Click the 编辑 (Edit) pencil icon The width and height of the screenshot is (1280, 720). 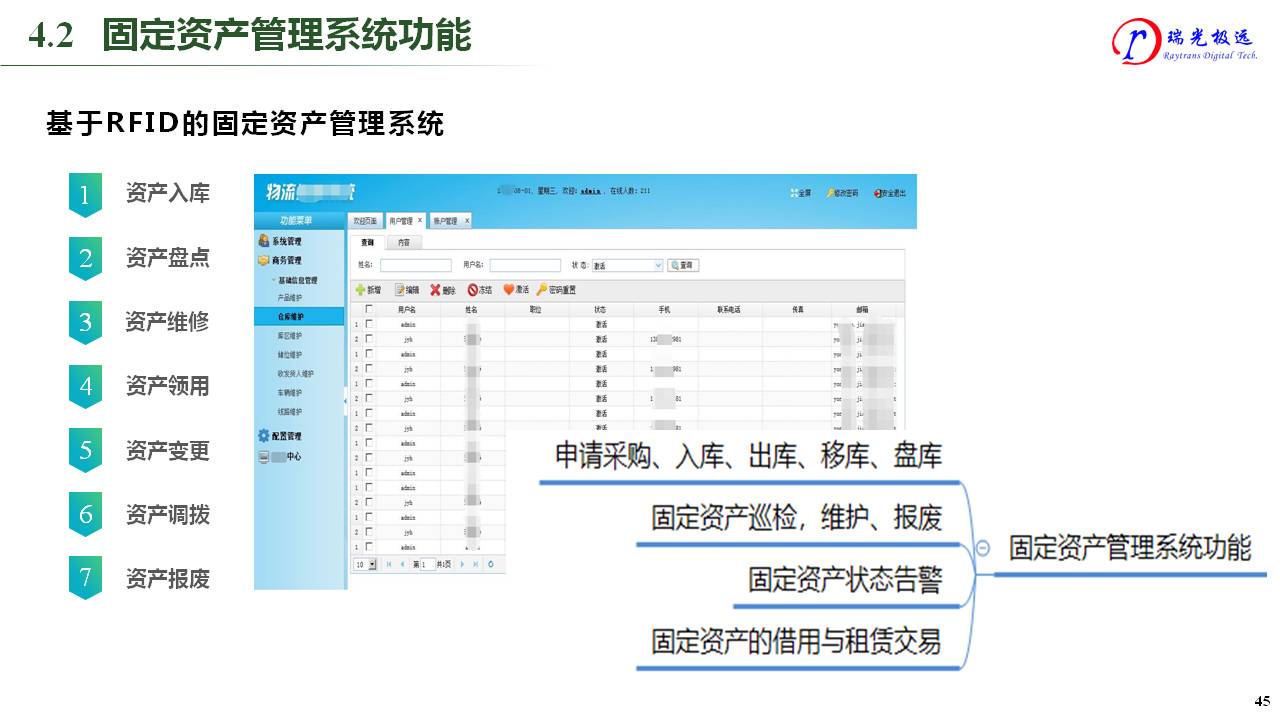(400, 290)
